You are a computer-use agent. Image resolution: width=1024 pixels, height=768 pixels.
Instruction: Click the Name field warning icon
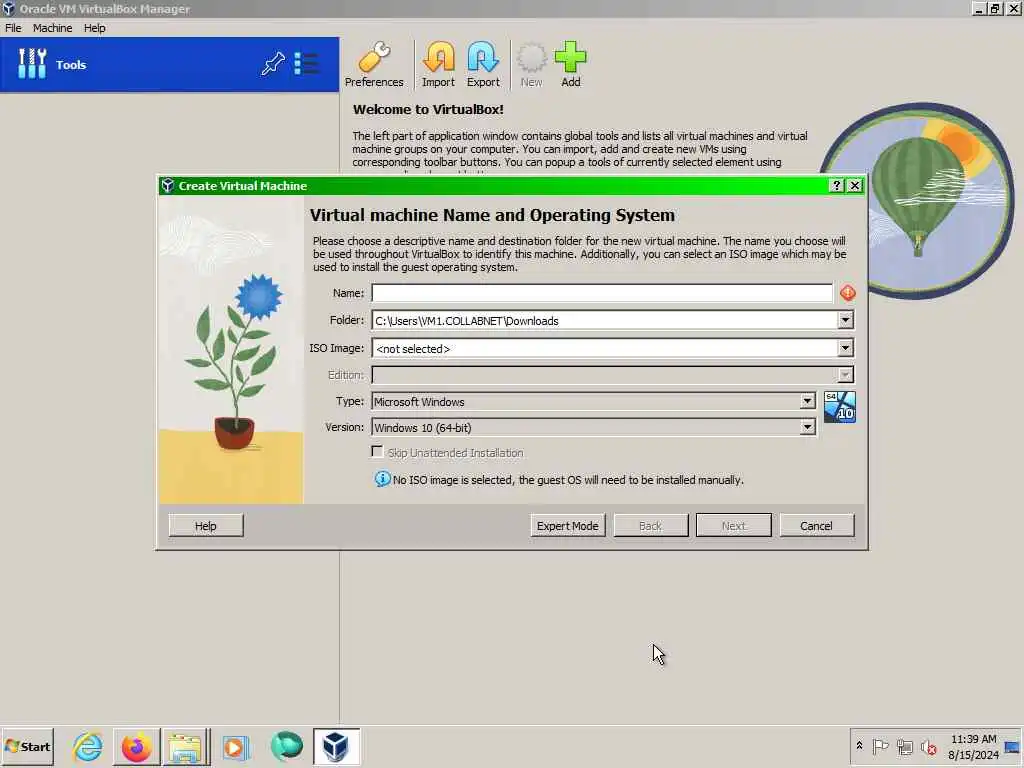[848, 293]
